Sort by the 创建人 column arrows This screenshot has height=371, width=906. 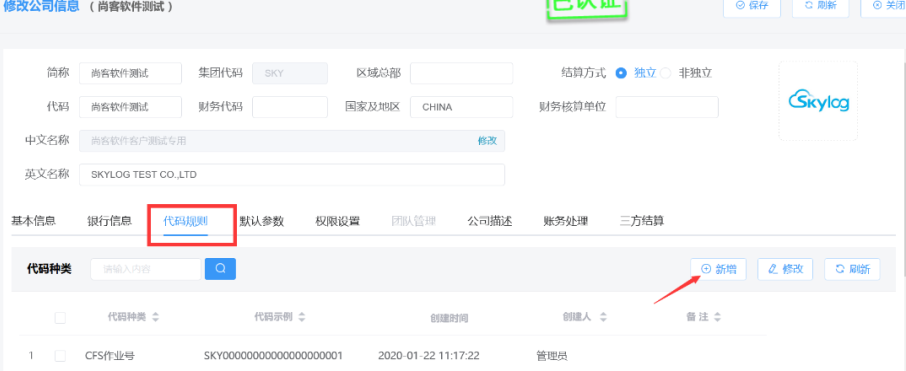pos(603,317)
